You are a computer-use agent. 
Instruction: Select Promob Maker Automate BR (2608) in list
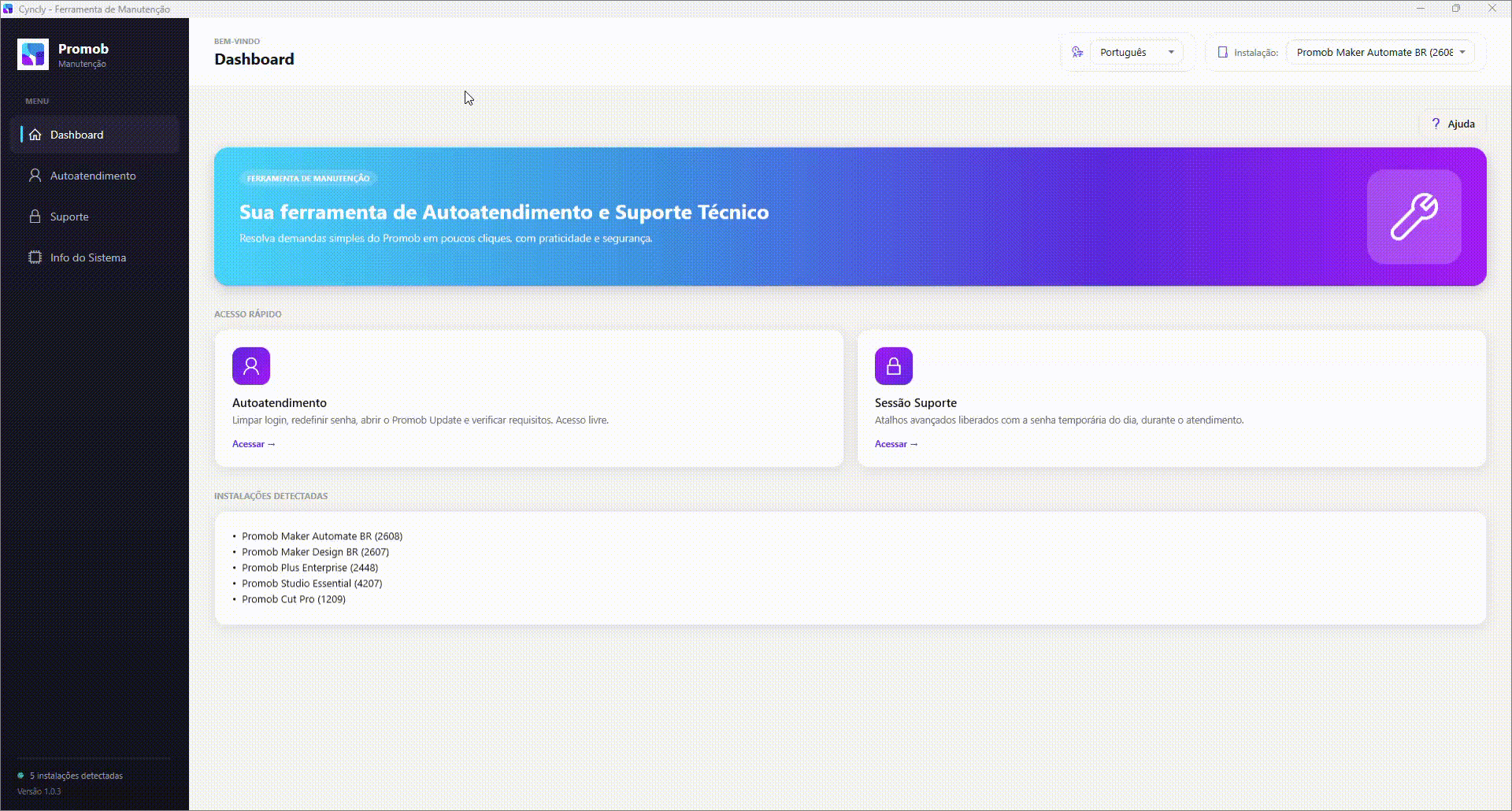[x=322, y=536]
